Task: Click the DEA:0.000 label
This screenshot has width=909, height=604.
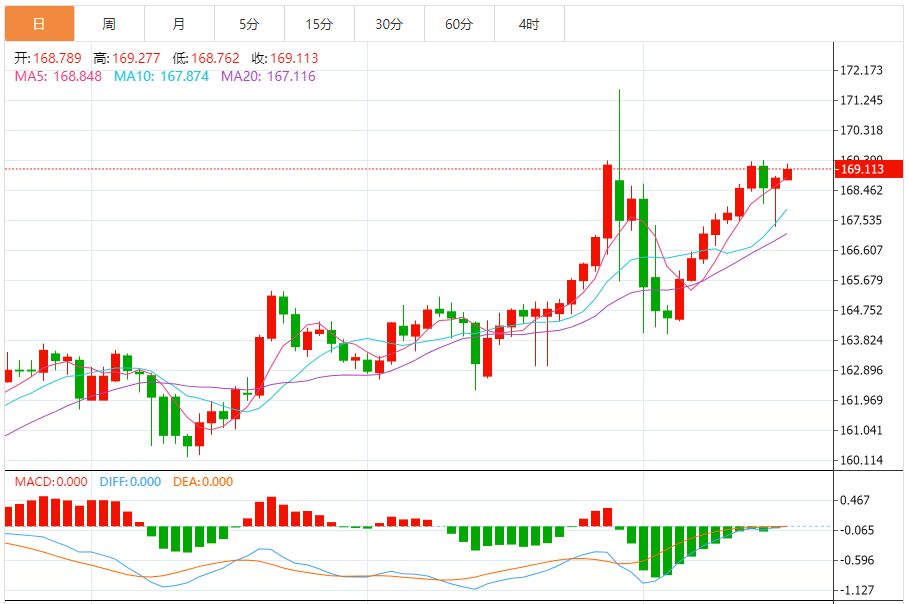Action: click(x=203, y=482)
